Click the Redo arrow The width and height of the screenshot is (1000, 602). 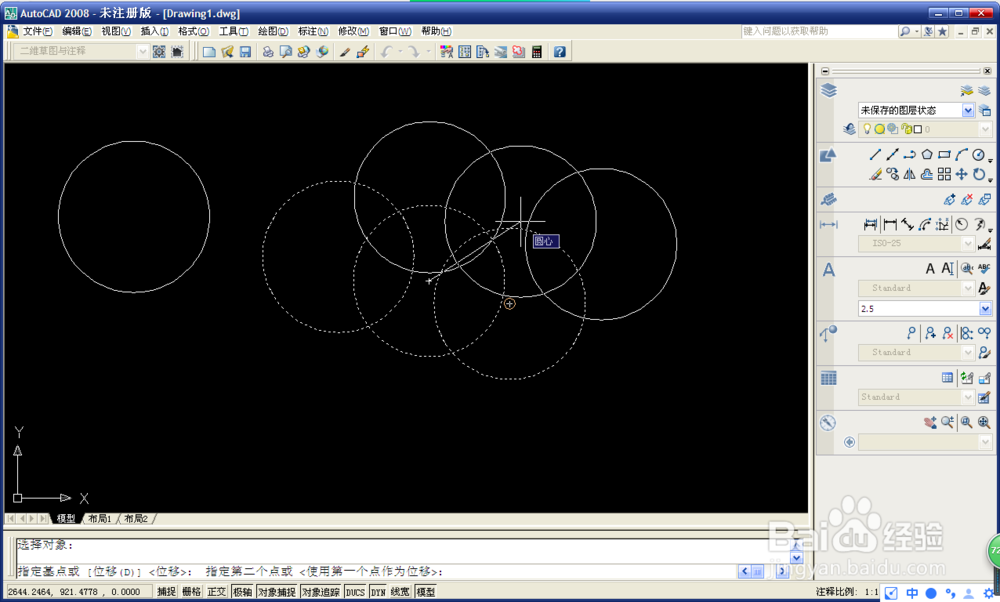(x=413, y=52)
